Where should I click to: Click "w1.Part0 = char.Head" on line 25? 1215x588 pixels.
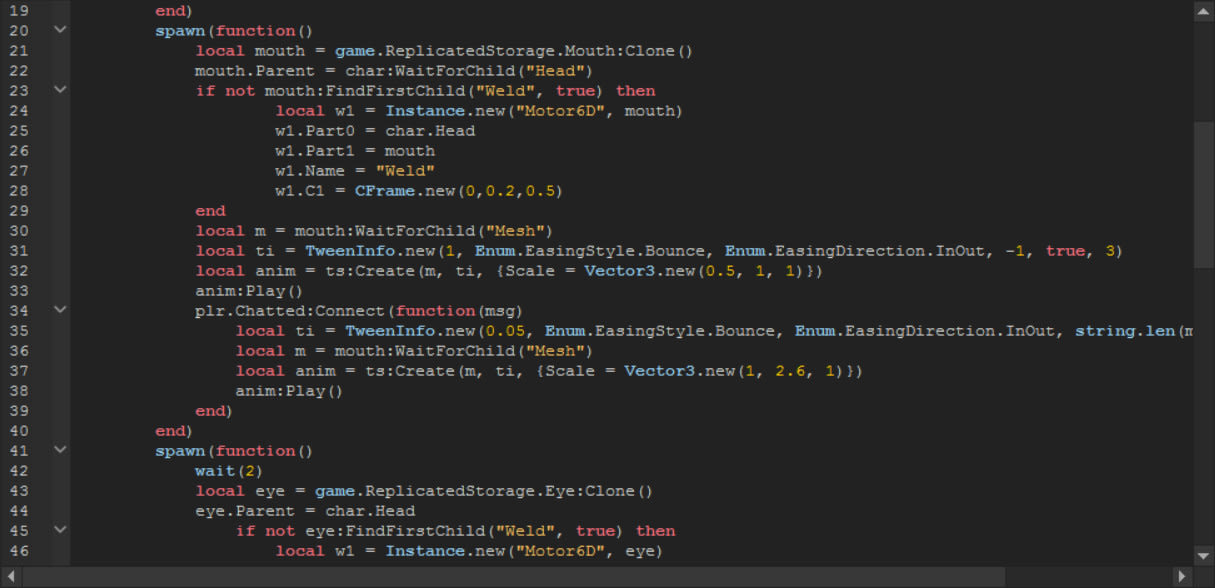pyautogui.click(x=375, y=130)
